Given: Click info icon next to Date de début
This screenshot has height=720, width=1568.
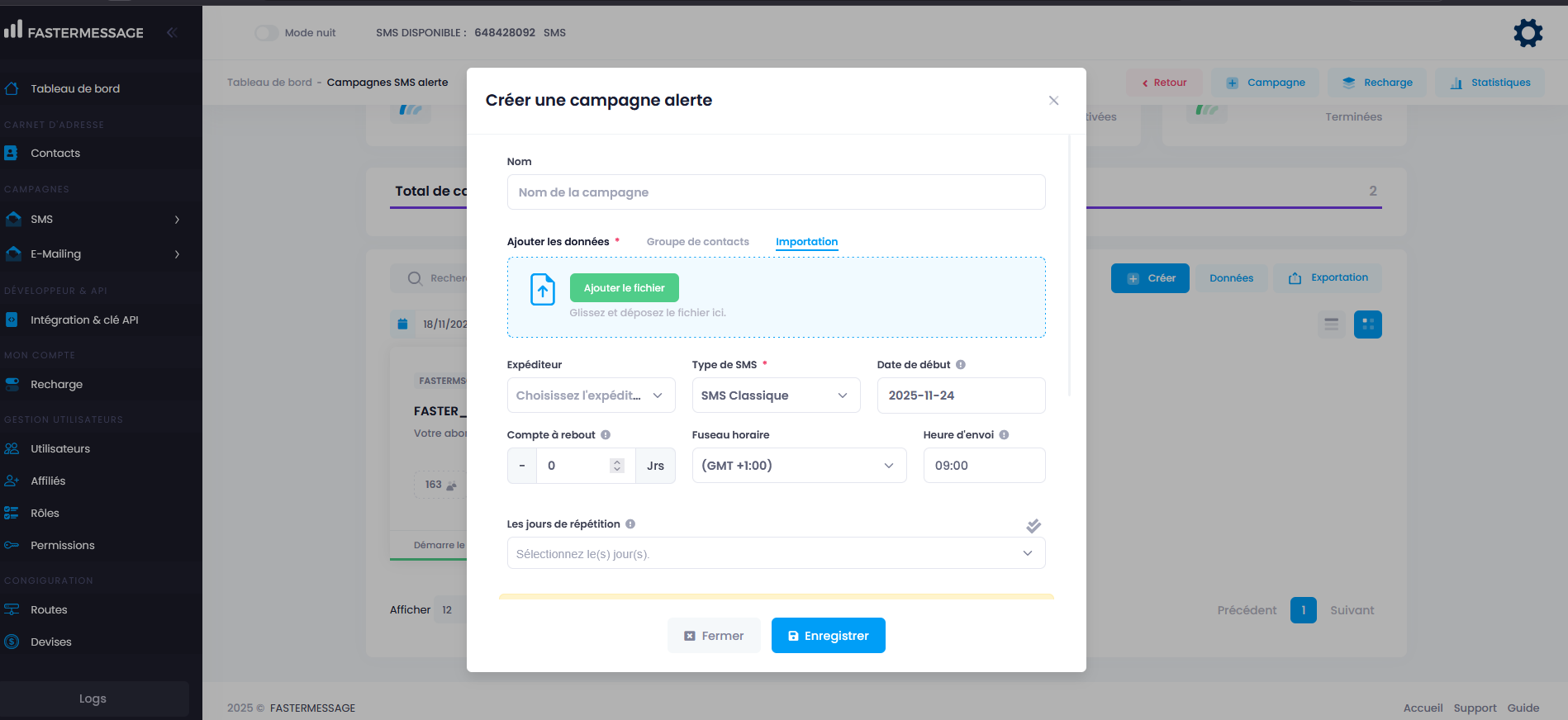Looking at the screenshot, I should point(961,365).
